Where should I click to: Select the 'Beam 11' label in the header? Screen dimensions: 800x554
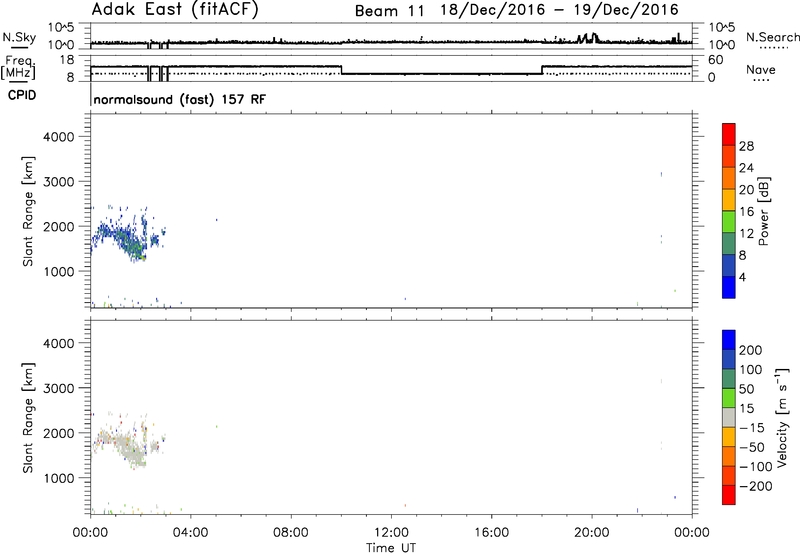(x=389, y=11)
